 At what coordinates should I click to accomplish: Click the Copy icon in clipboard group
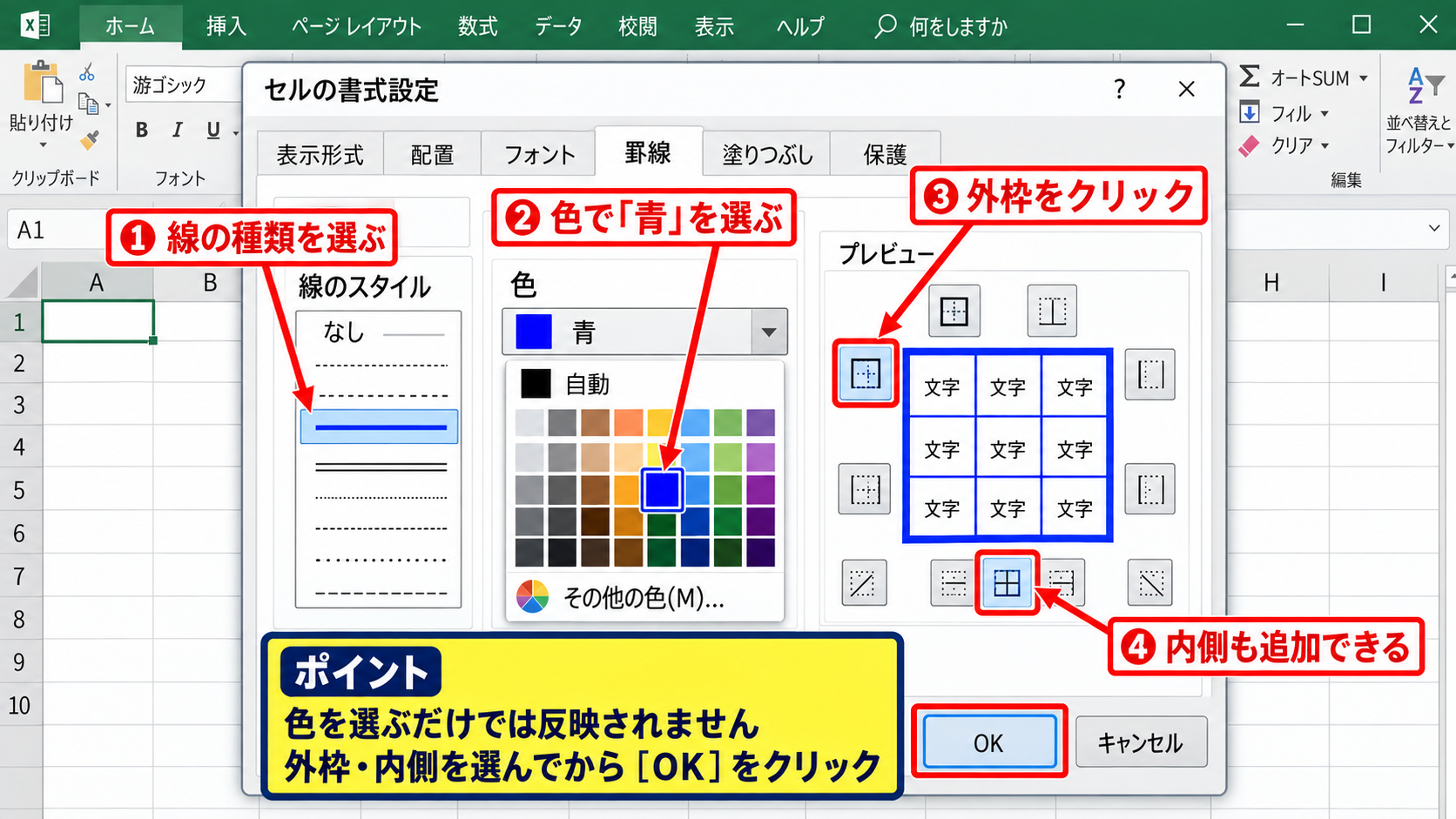[89, 104]
